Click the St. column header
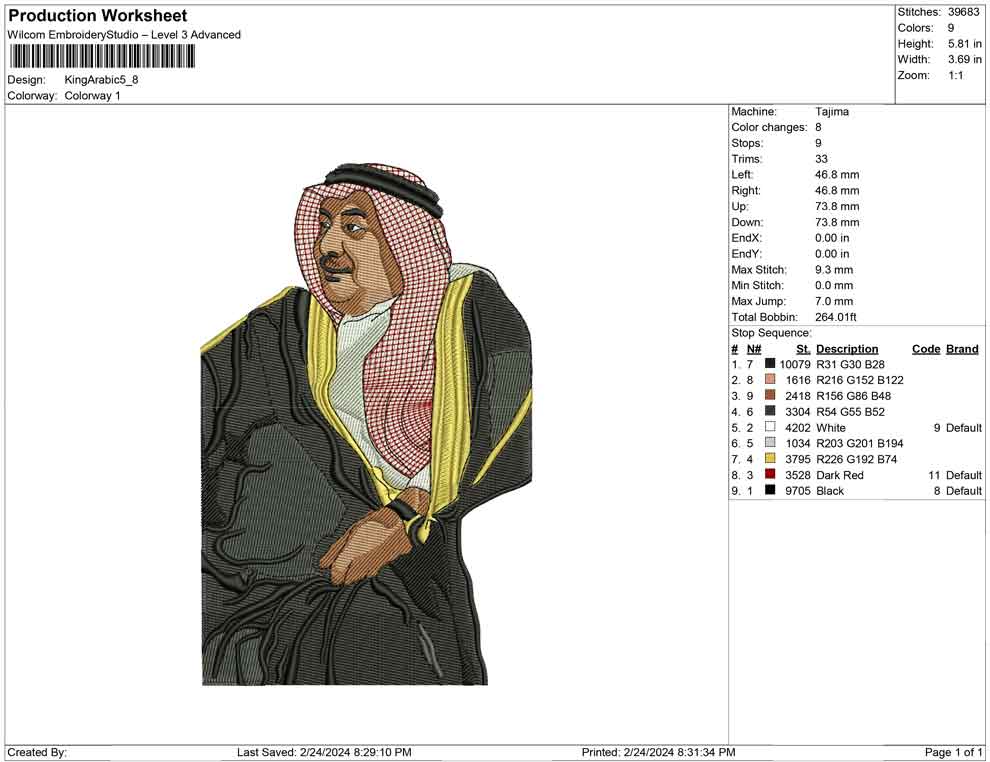The width and height of the screenshot is (990, 762). 802,348
